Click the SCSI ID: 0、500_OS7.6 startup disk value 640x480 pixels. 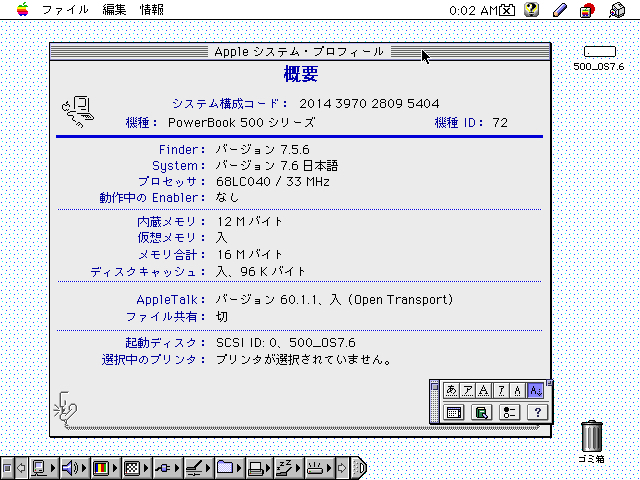[x=286, y=343]
